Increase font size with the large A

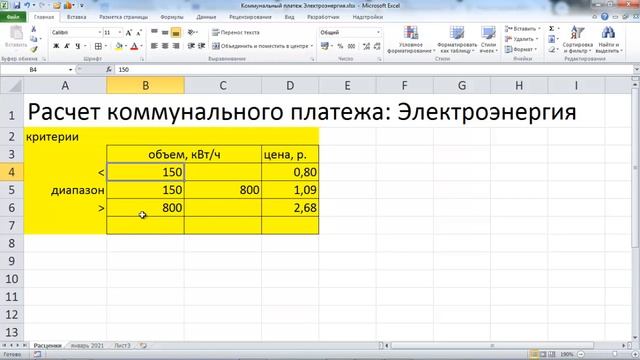[129, 33]
